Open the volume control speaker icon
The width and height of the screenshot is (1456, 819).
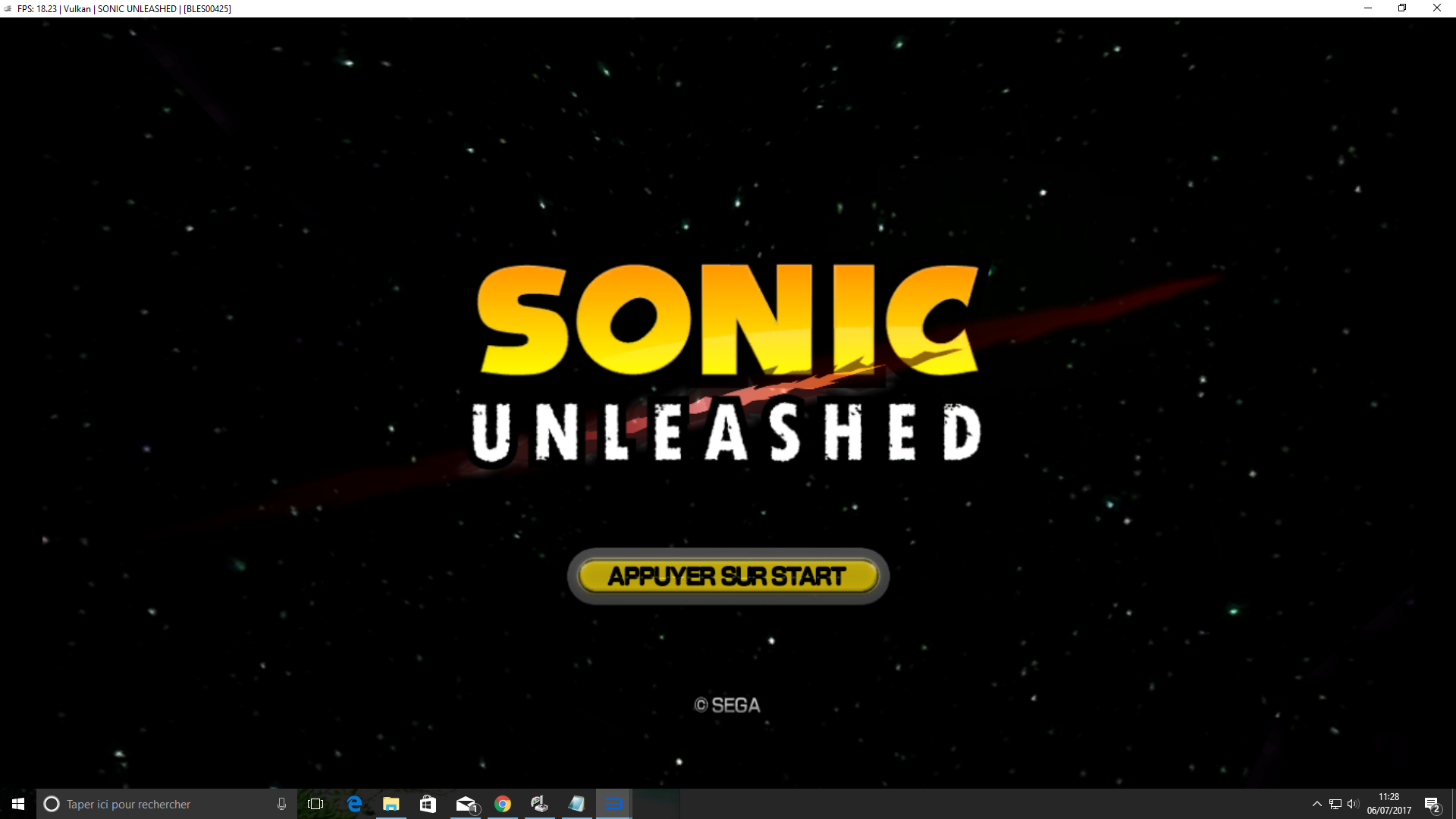tap(1353, 804)
